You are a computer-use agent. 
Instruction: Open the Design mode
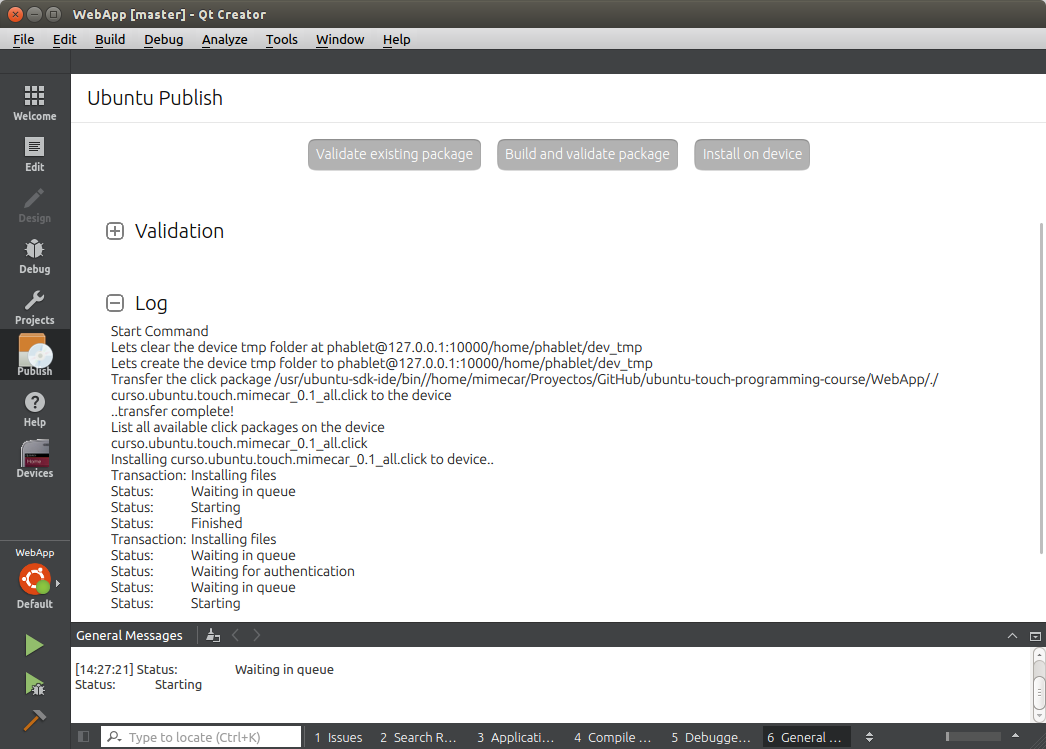click(x=35, y=205)
